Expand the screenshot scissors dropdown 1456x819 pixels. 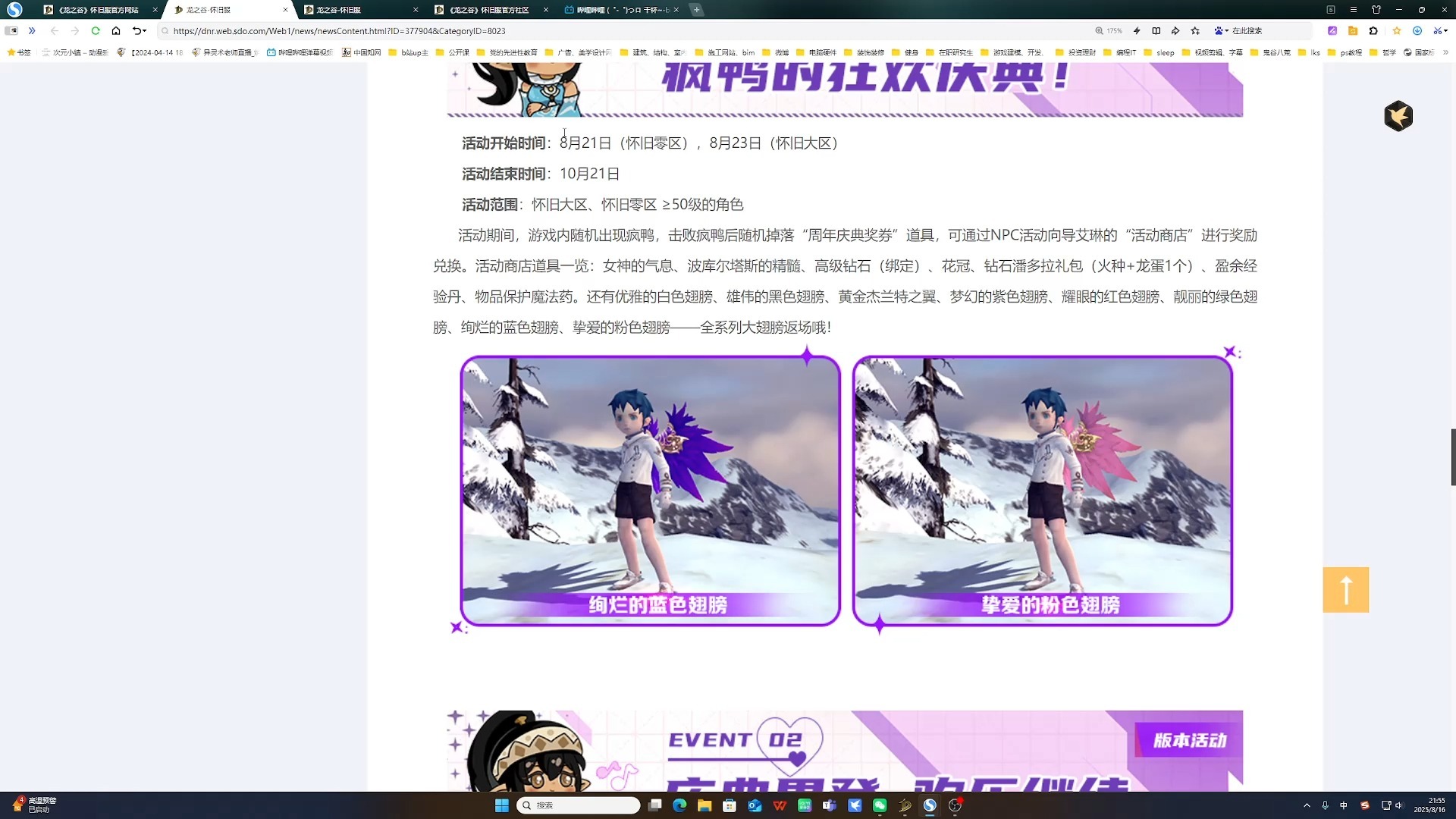click(x=1446, y=31)
